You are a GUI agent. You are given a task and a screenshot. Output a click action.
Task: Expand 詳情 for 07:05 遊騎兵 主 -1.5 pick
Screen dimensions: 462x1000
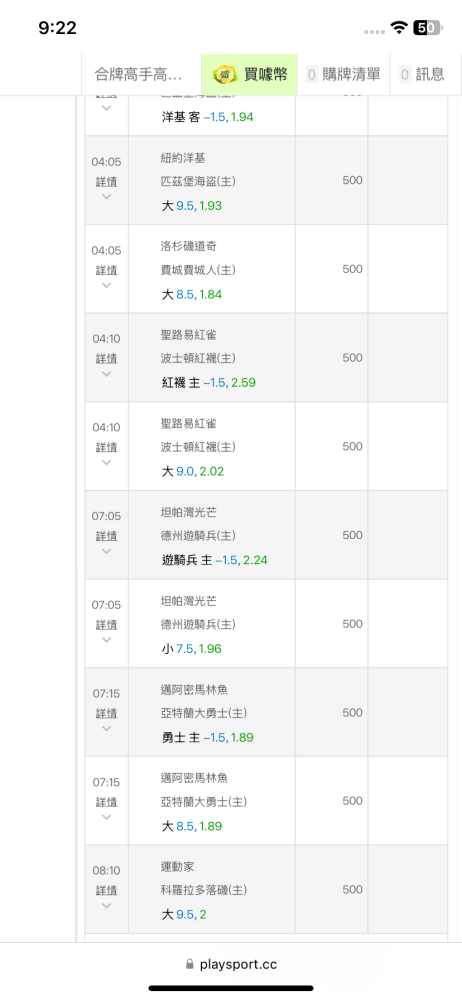point(107,536)
